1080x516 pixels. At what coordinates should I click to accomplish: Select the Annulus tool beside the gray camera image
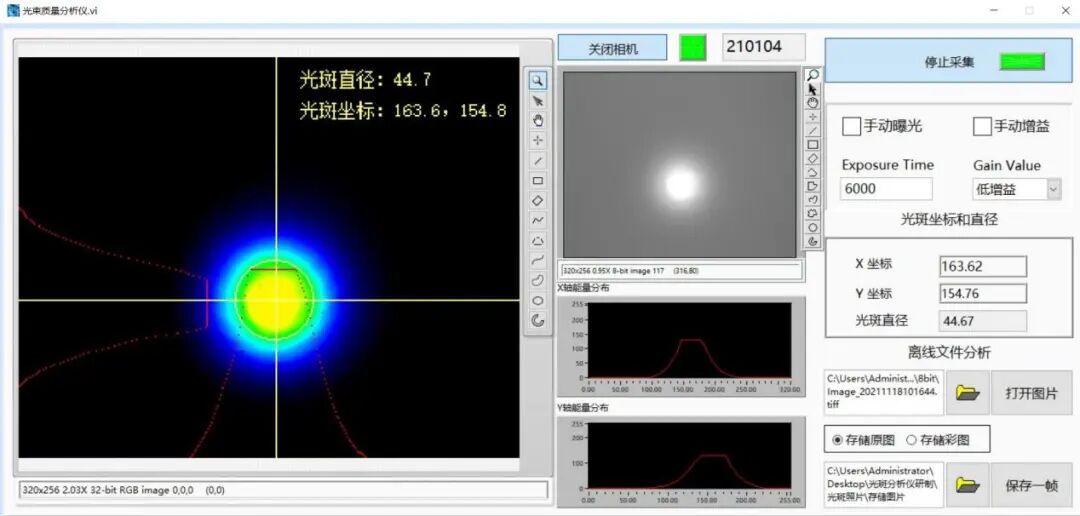click(813, 241)
